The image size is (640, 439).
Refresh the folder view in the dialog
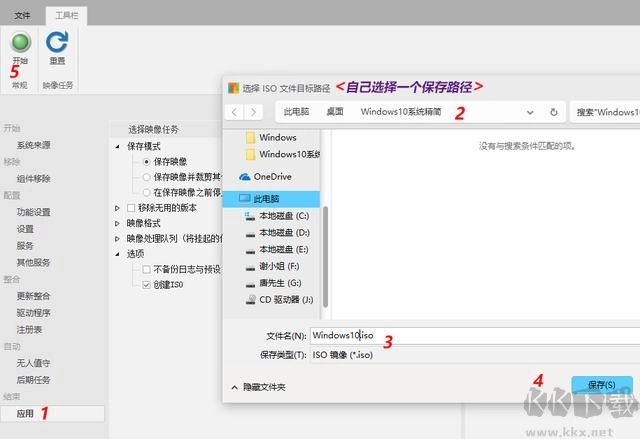553,112
